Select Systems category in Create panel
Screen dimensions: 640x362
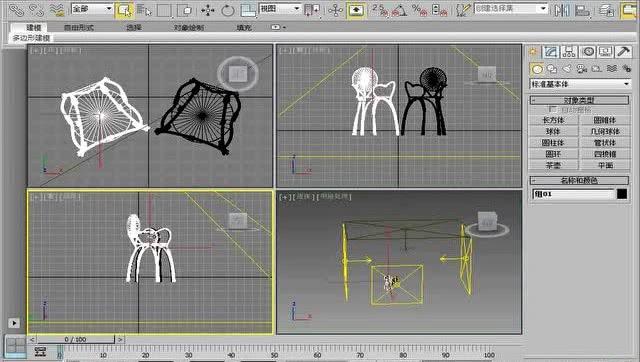tap(626, 69)
